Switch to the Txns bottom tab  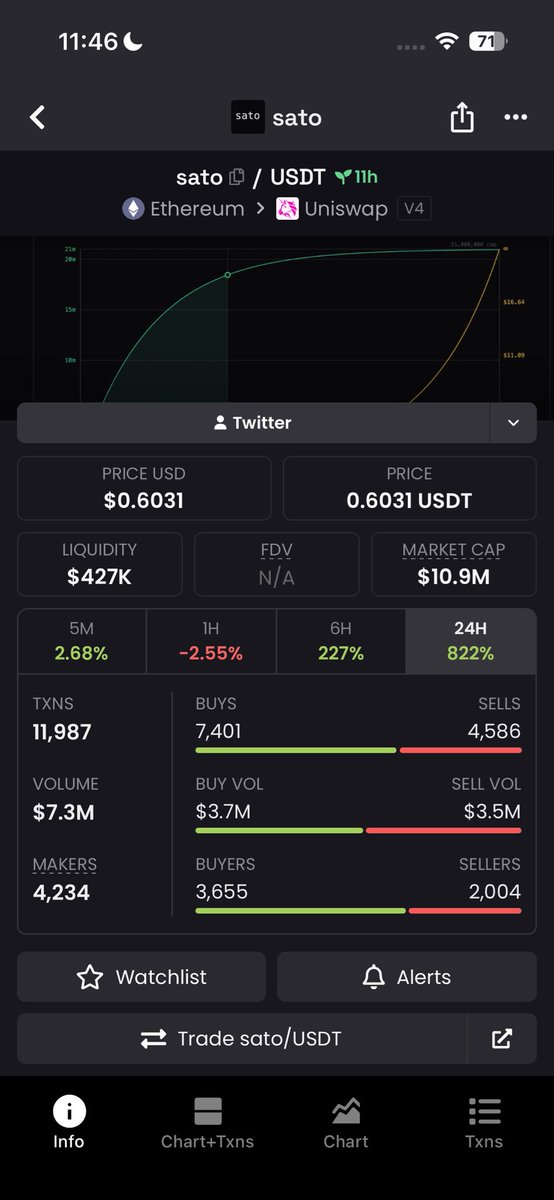click(x=484, y=1123)
